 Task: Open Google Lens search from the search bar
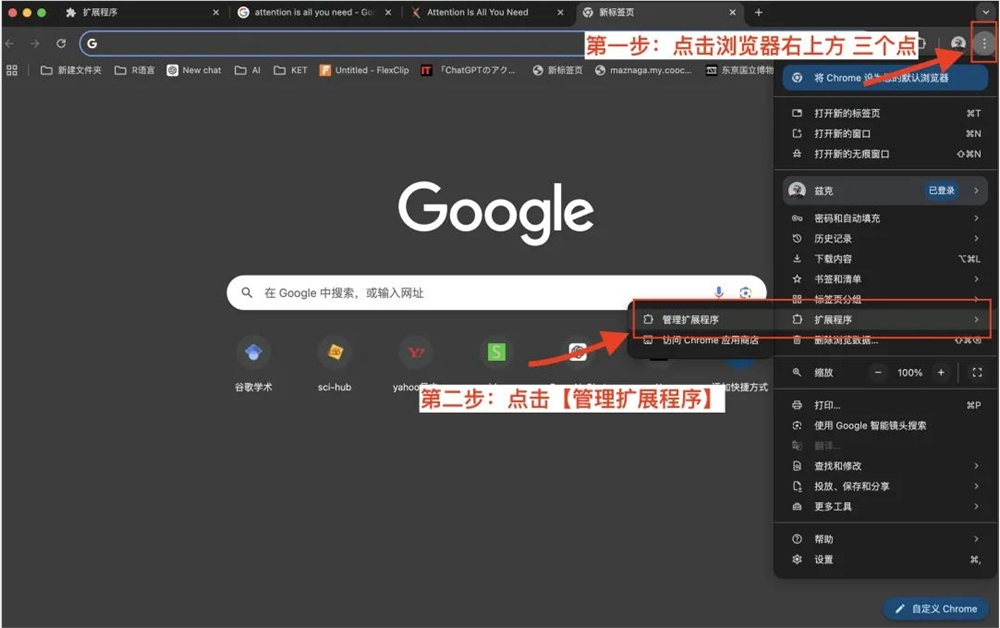[745, 292]
